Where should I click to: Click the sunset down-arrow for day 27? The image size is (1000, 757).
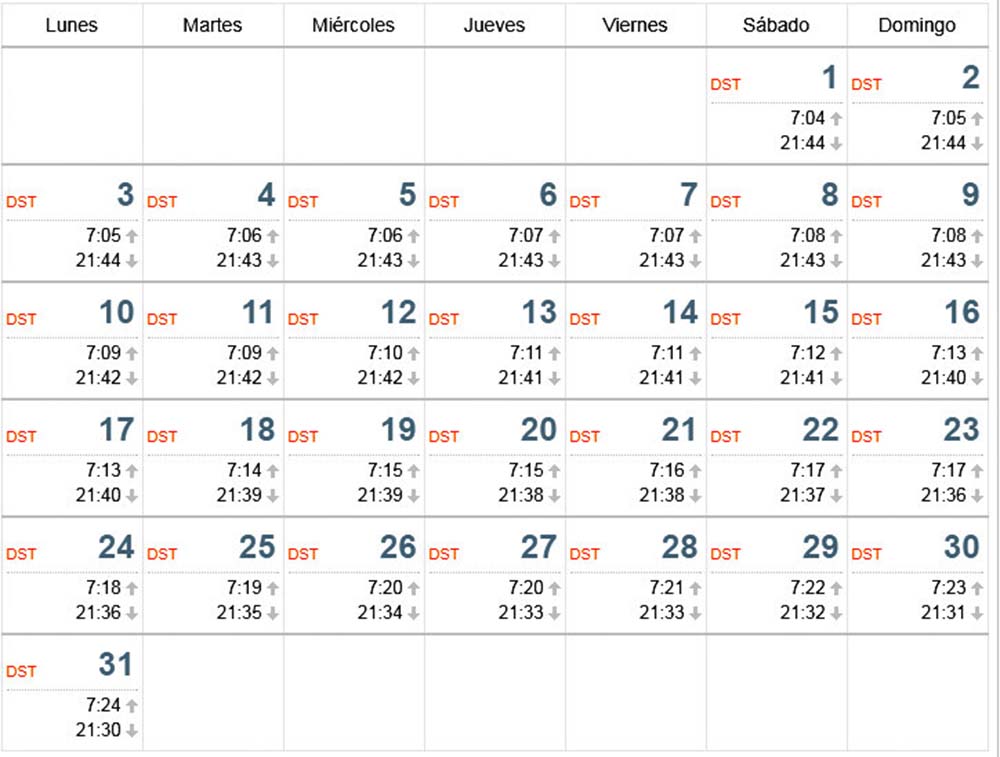point(554,614)
